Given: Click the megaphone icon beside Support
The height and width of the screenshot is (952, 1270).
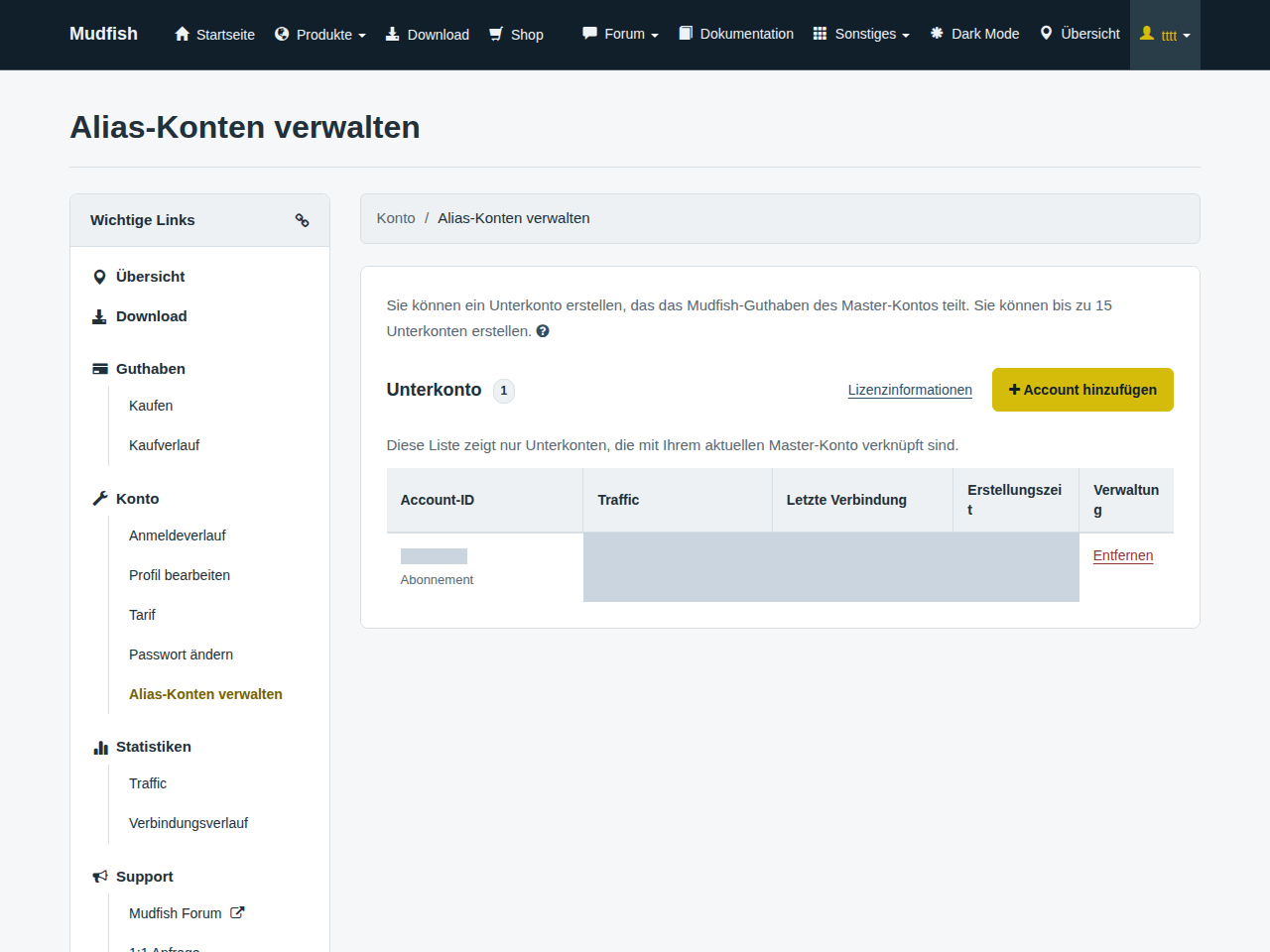Looking at the screenshot, I should point(100,877).
